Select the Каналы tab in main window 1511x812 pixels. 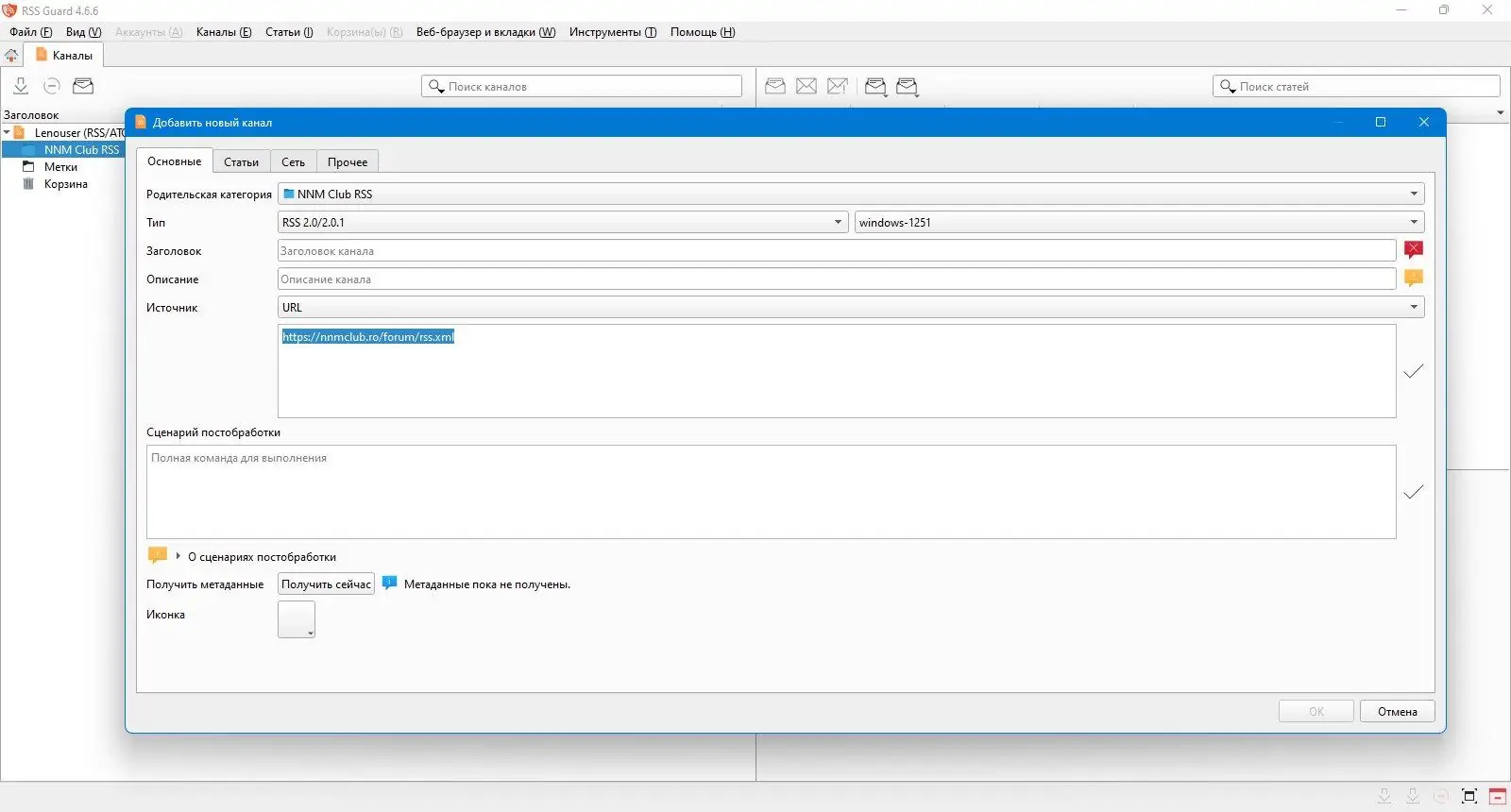[x=64, y=56]
